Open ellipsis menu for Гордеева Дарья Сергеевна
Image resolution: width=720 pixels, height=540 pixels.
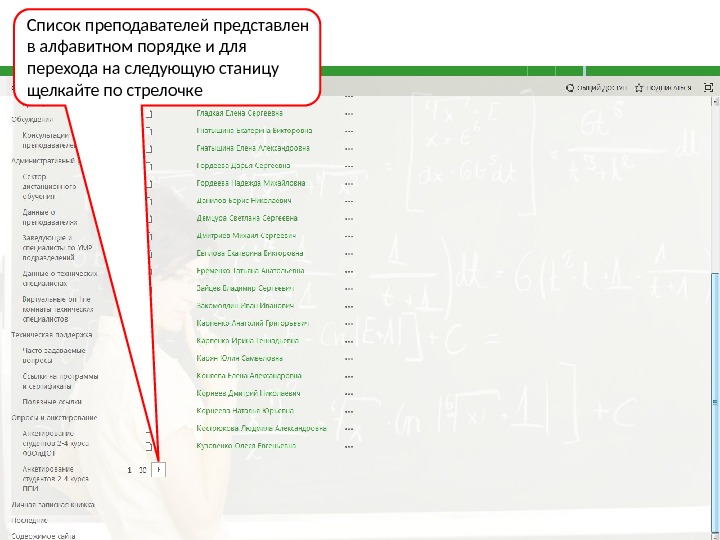(349, 166)
